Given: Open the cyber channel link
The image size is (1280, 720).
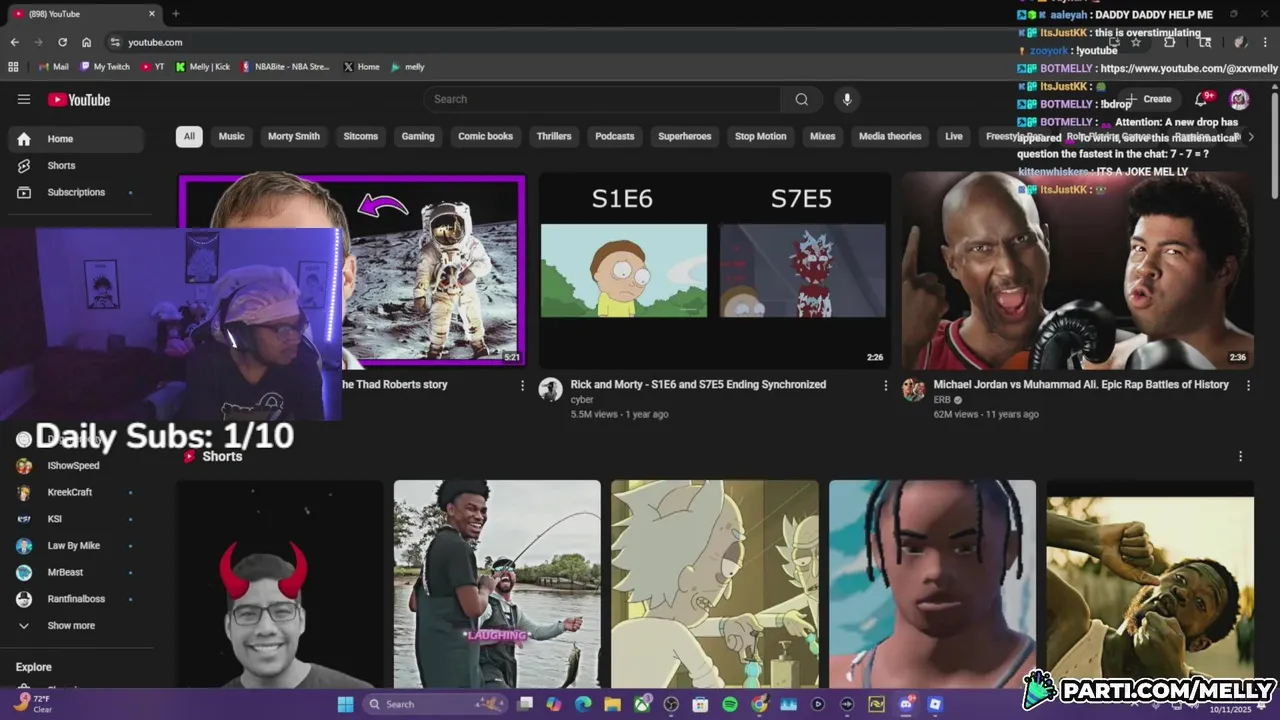Looking at the screenshot, I should pyautogui.click(x=582, y=400).
